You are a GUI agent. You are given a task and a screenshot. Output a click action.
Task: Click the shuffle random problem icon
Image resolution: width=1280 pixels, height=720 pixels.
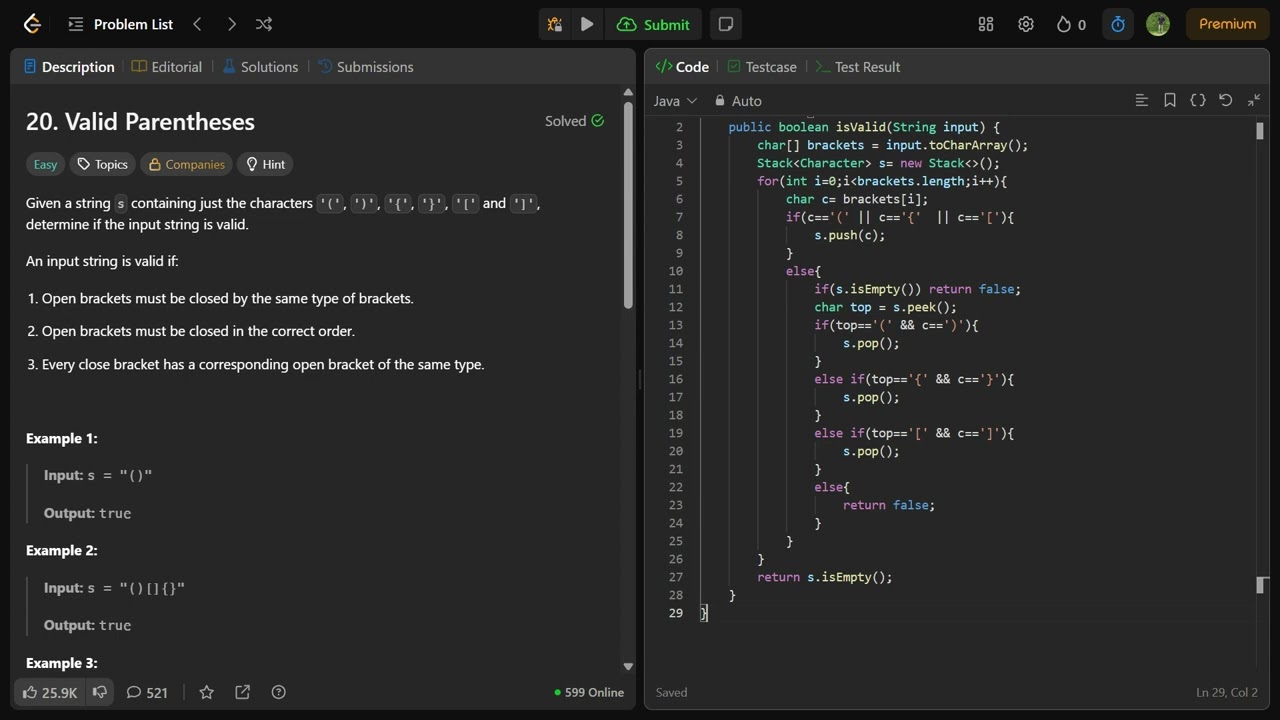(x=264, y=24)
